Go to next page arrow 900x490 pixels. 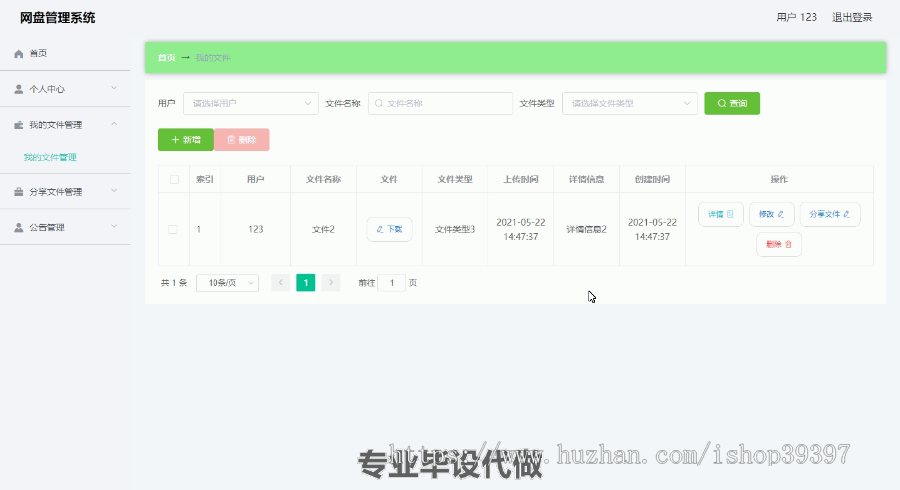[331, 282]
